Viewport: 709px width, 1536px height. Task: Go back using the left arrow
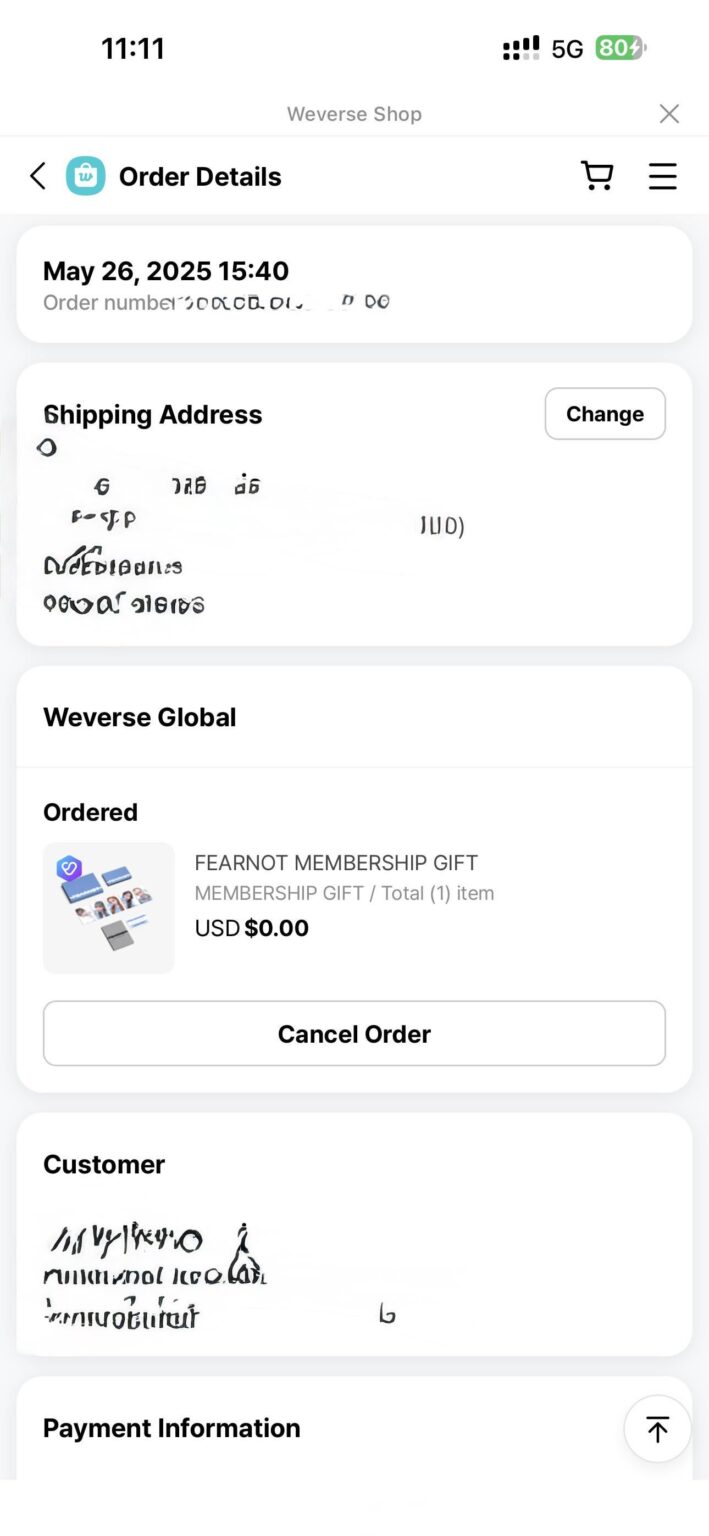pyautogui.click(x=38, y=177)
